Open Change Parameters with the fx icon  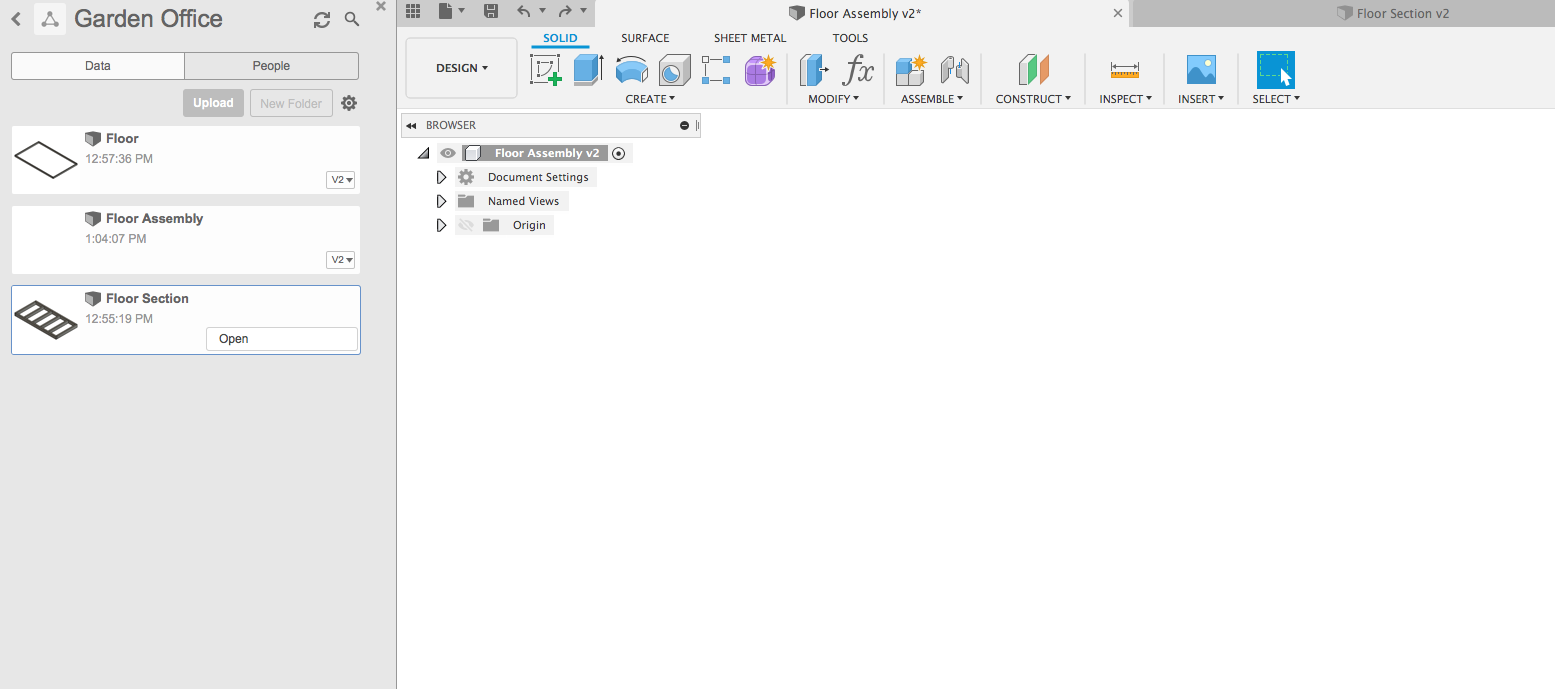pos(859,68)
